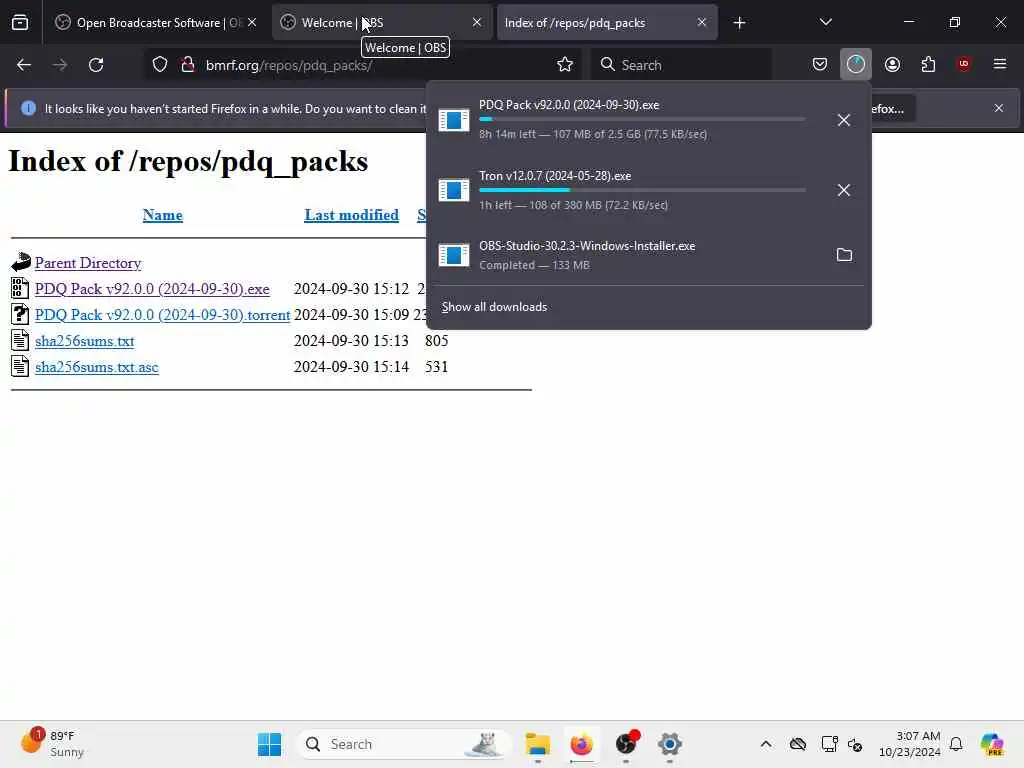Viewport: 1024px width, 768px height.
Task: Sort the listing by Name
Action: 163,215
